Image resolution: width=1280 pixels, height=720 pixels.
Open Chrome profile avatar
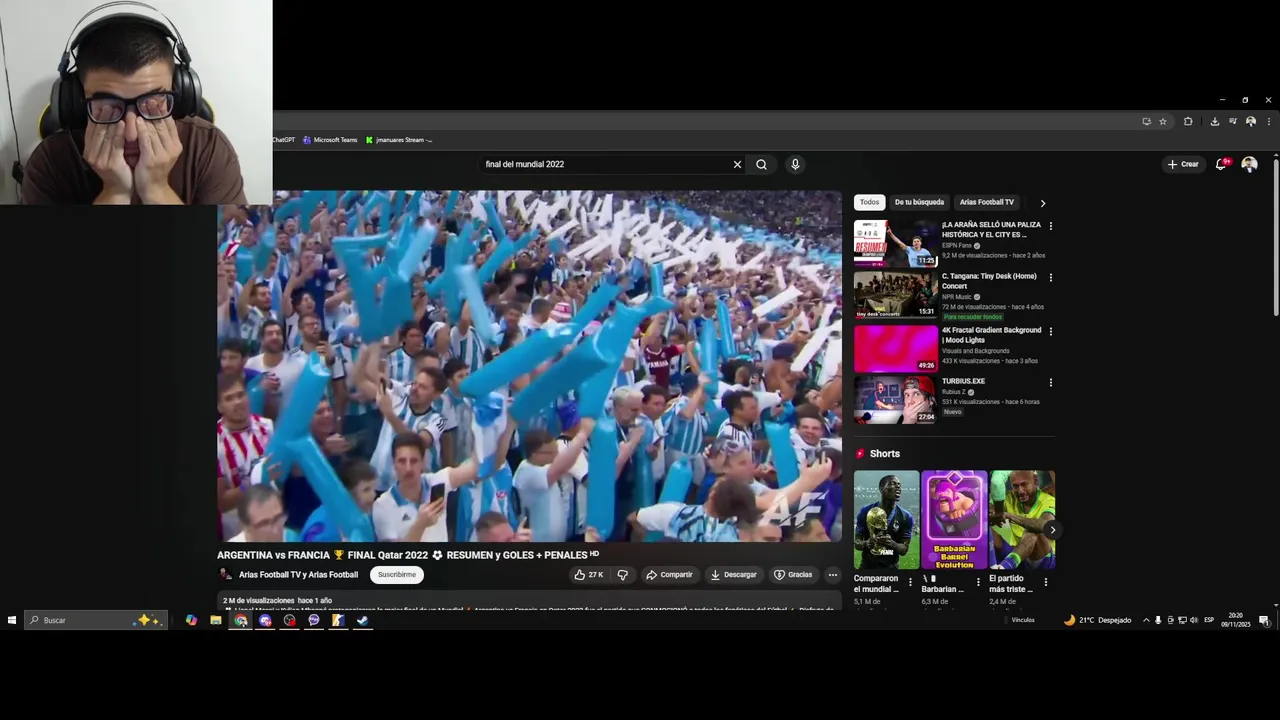pos(1251,121)
